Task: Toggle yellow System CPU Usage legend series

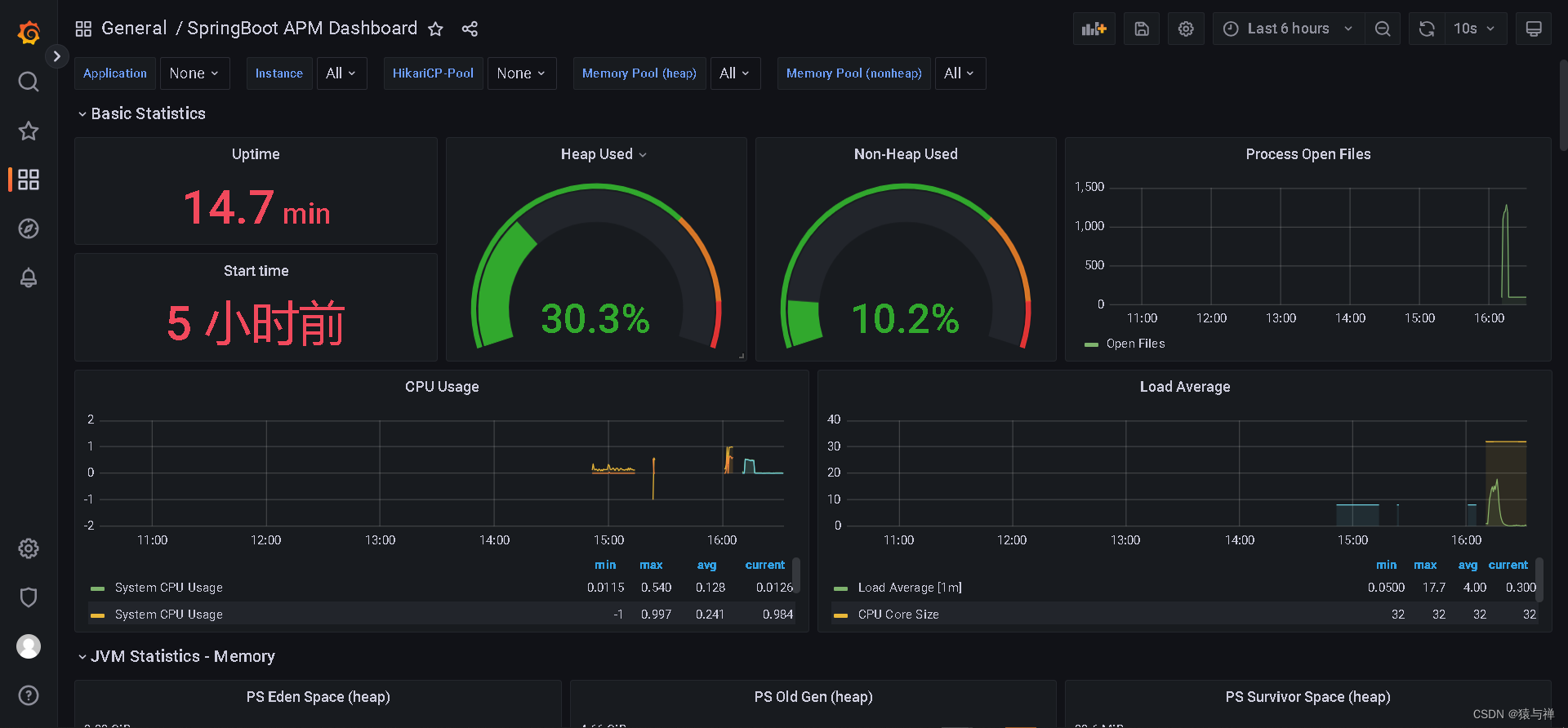Action: tap(168, 615)
